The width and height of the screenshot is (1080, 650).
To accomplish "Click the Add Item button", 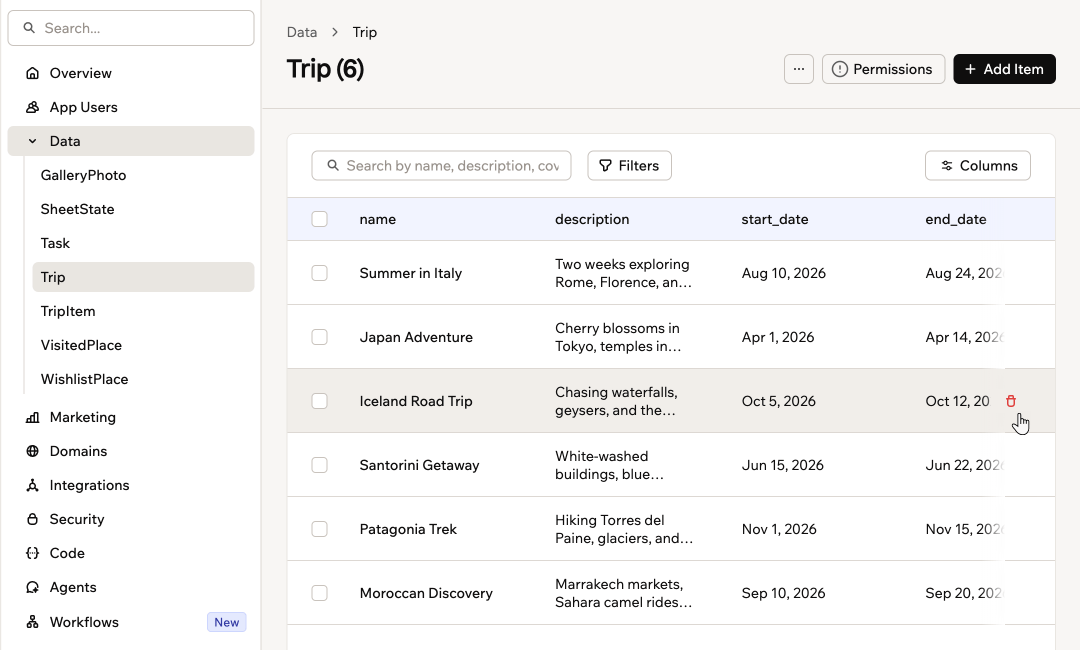I will (1004, 69).
